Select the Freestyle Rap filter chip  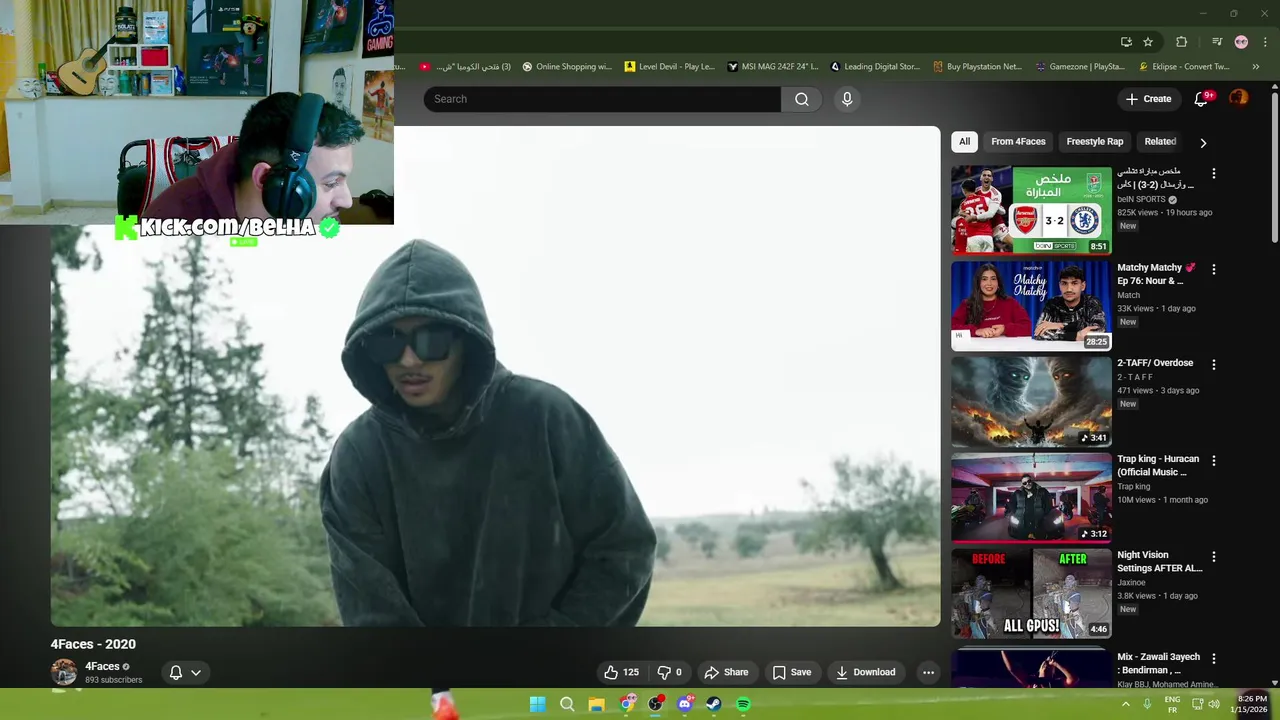tap(1095, 142)
